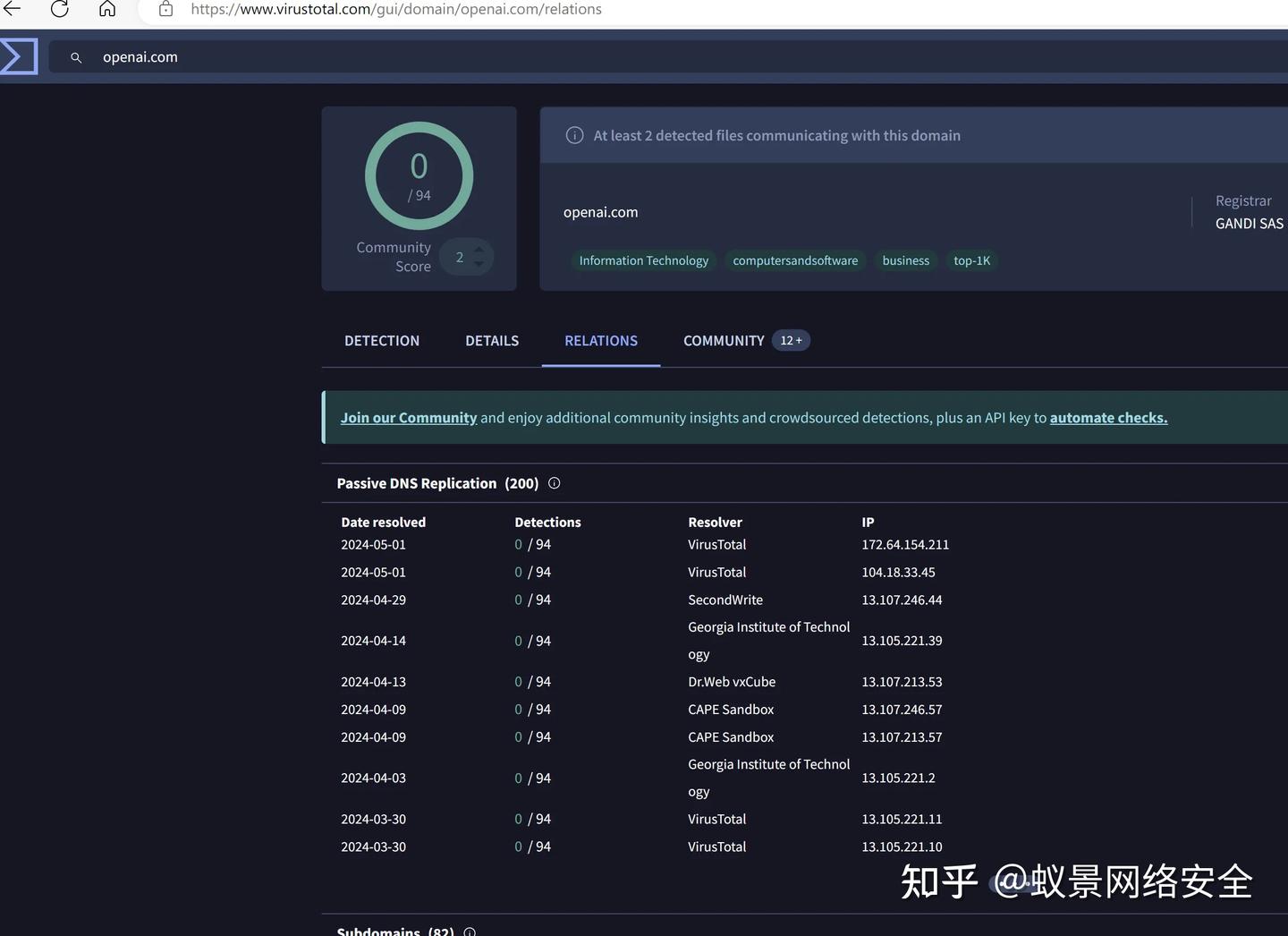Downvote the community score
Viewport: 1288px width, 936px height.
479,264
